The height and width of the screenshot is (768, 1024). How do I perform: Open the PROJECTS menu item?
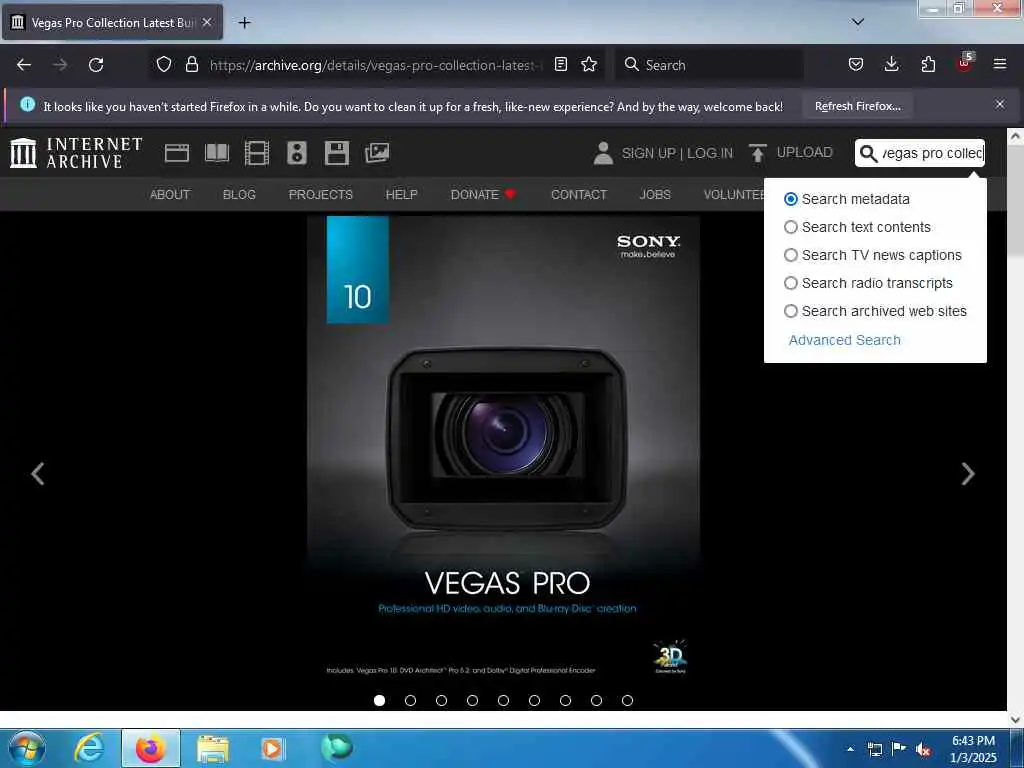[321, 195]
